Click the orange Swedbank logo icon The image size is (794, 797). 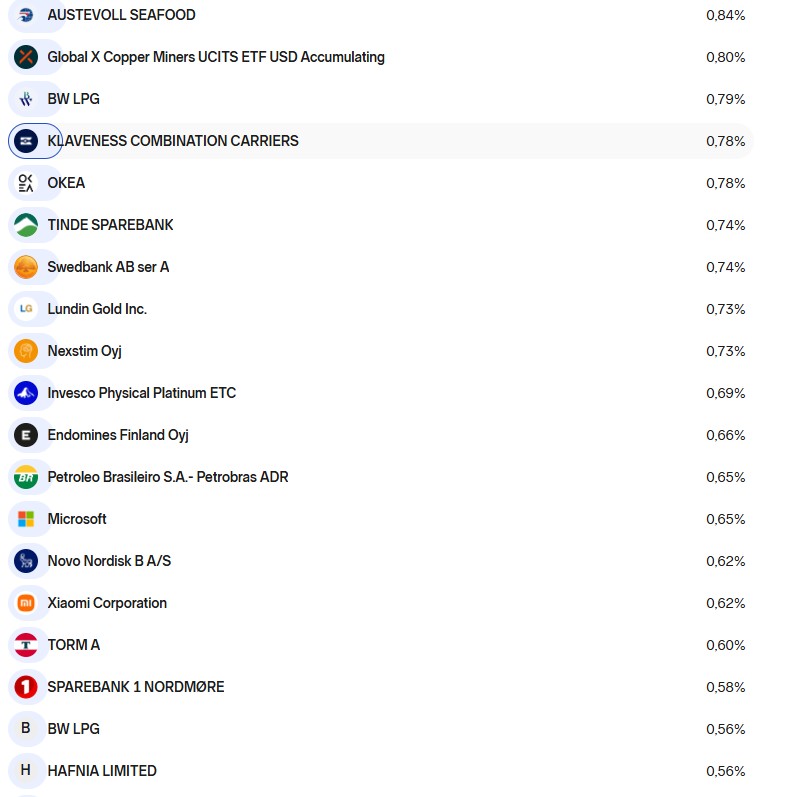(26, 267)
